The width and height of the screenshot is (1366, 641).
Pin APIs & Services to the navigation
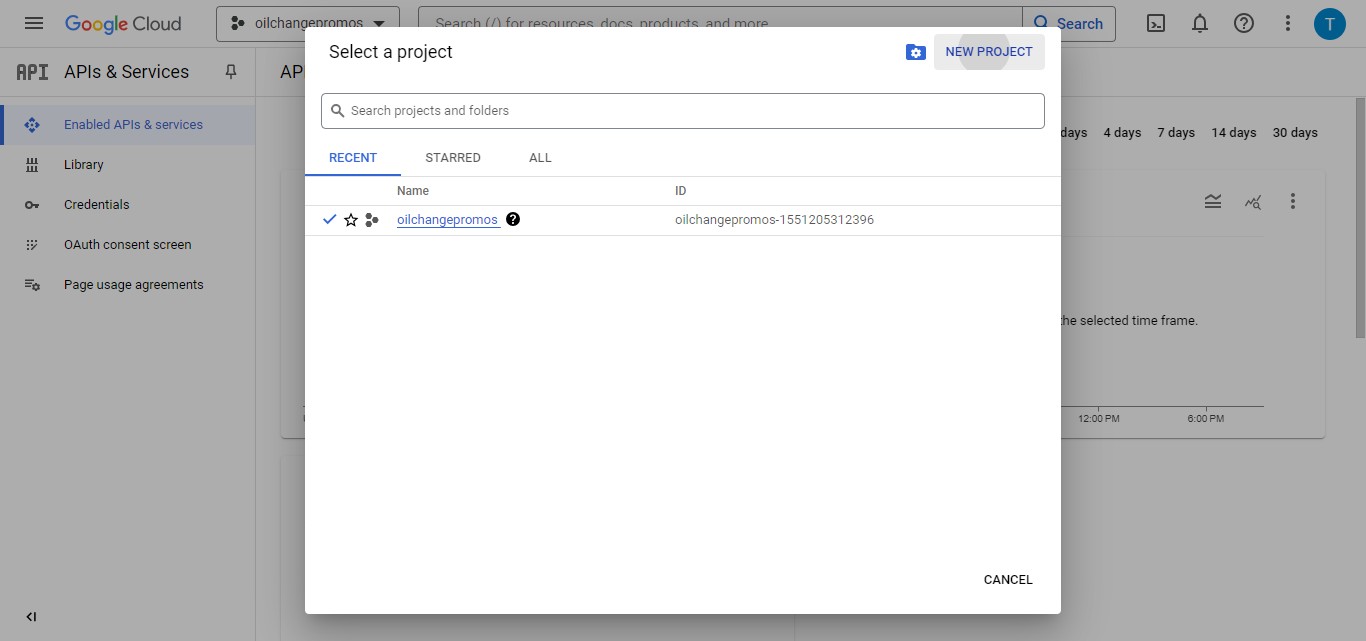(230, 71)
